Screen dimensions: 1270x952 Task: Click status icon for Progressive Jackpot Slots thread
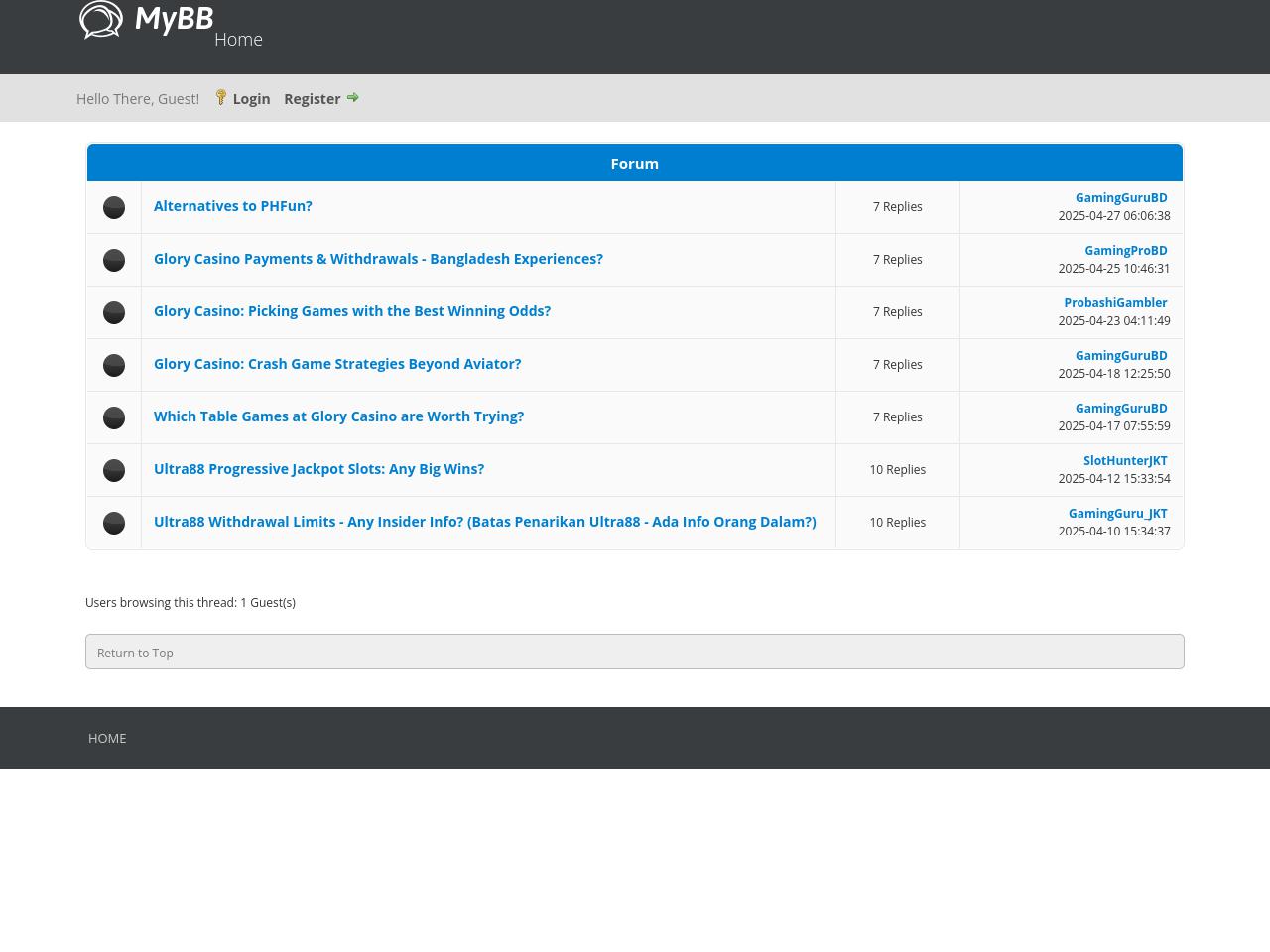click(x=114, y=470)
